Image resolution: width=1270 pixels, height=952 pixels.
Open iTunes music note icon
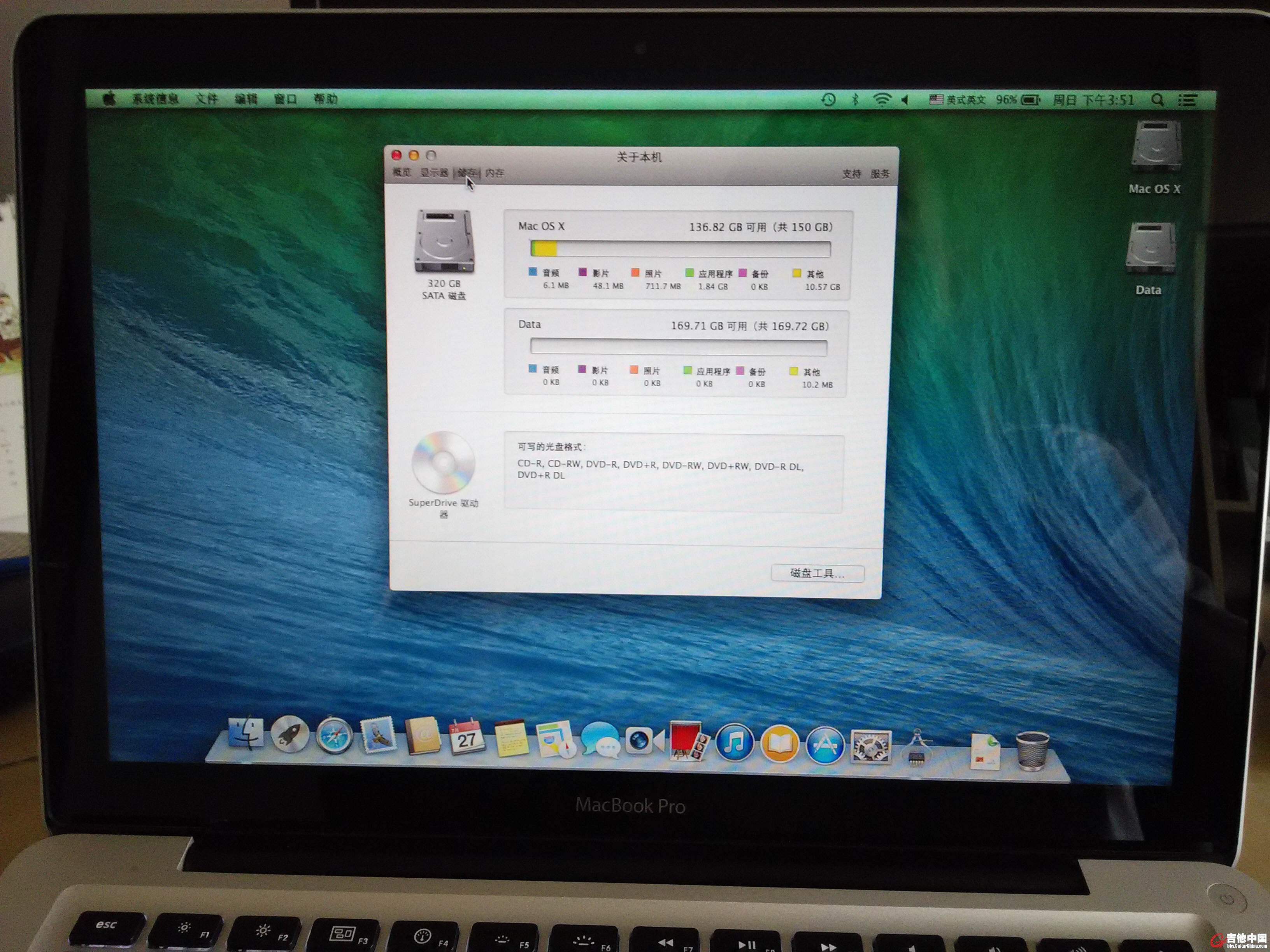click(735, 742)
